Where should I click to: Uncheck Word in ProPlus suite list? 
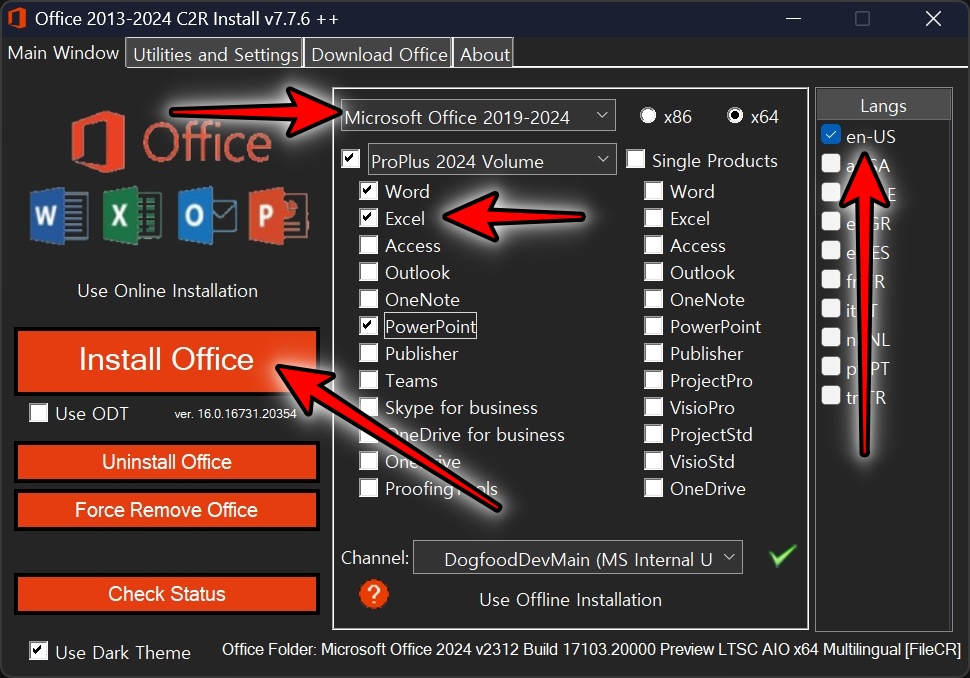369,190
